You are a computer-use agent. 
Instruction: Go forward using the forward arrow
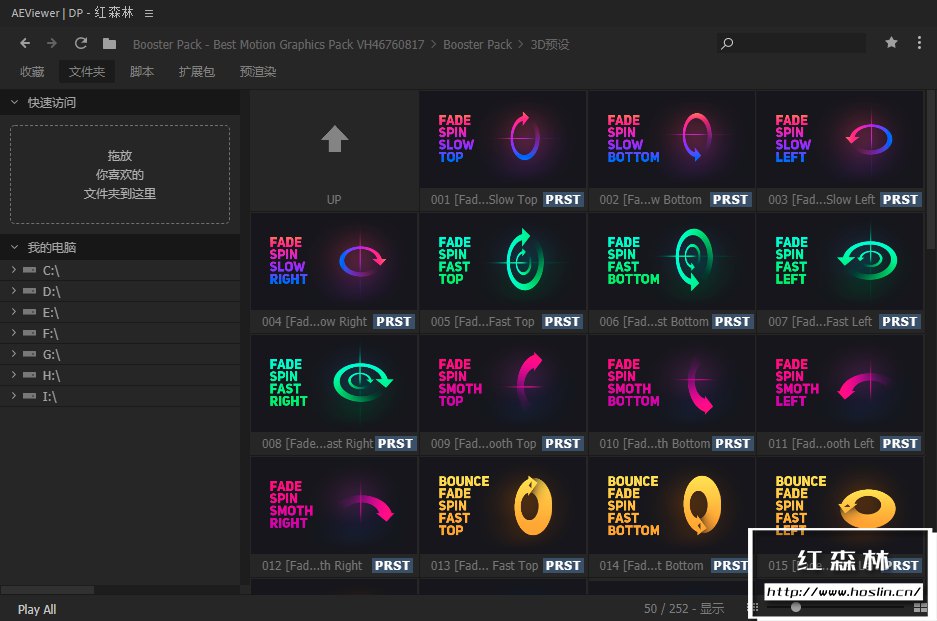coord(52,44)
